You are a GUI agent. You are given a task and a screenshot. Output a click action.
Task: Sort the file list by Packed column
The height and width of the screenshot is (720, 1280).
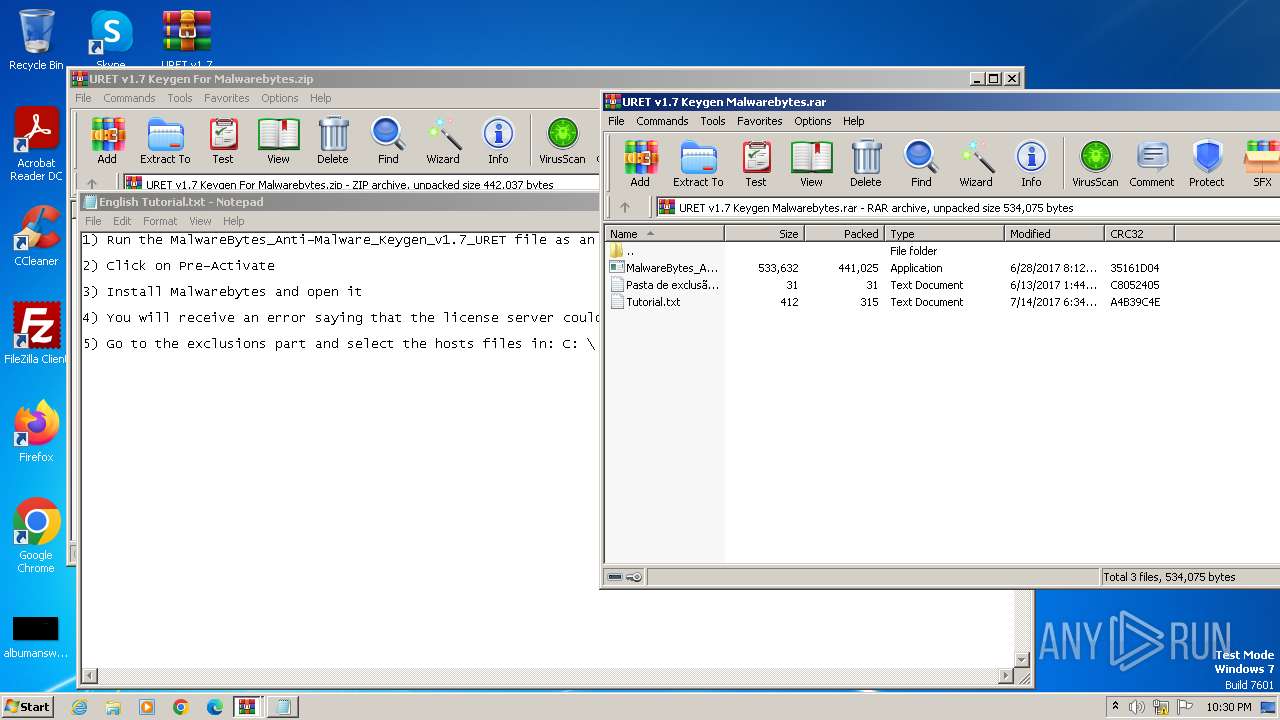click(844, 234)
